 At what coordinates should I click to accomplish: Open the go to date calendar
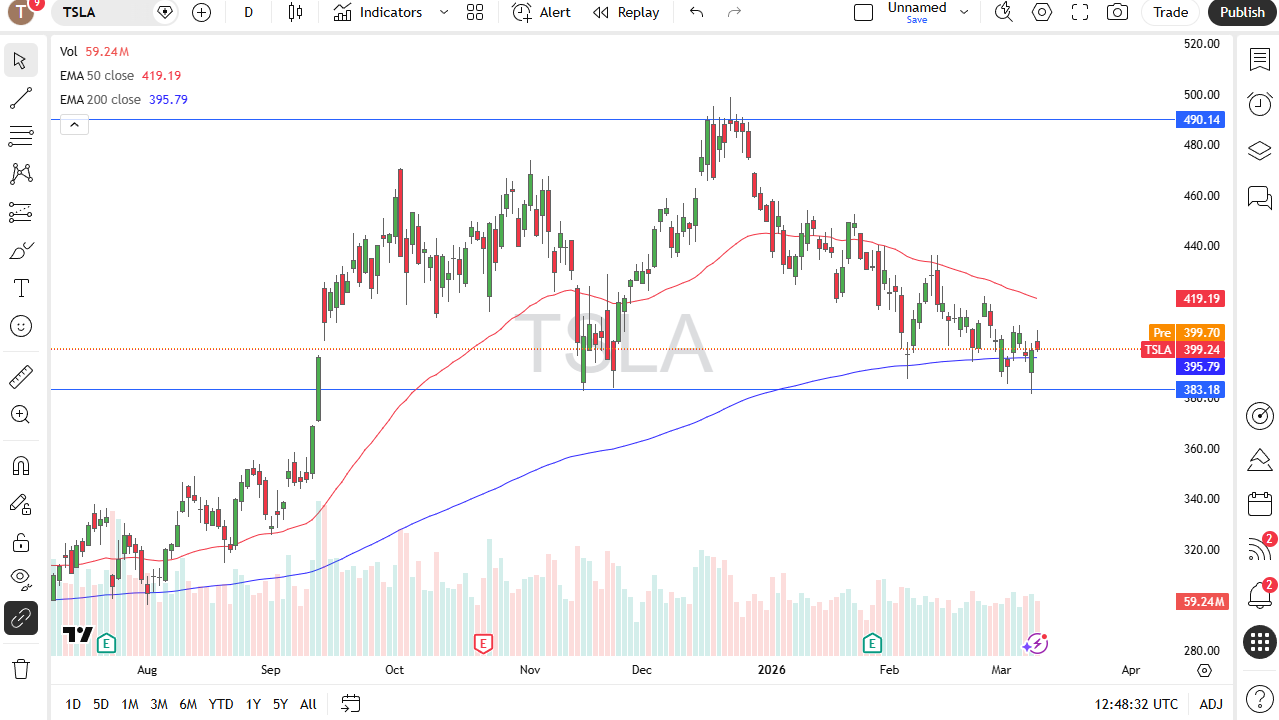pos(350,704)
